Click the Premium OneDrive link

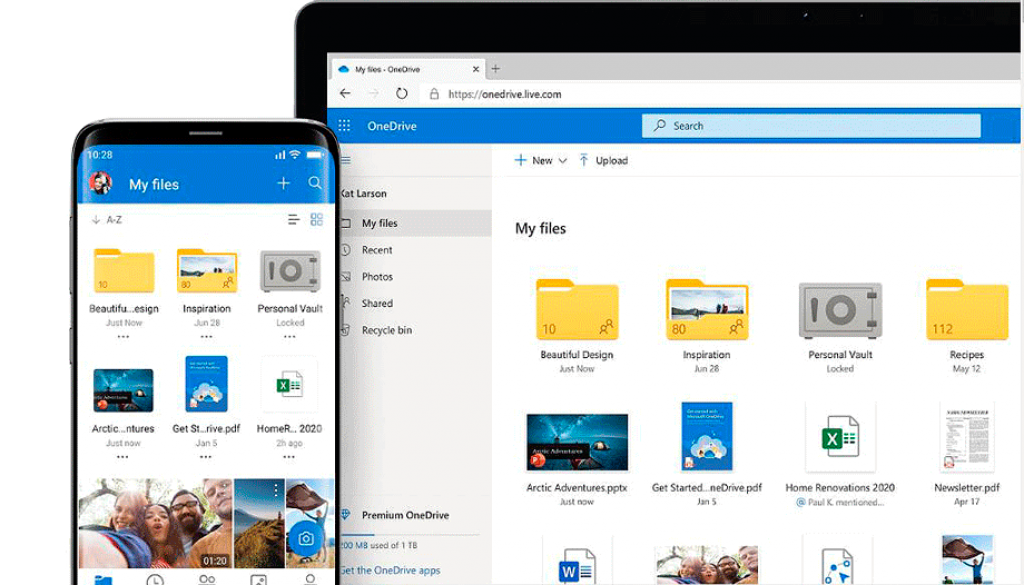click(405, 515)
